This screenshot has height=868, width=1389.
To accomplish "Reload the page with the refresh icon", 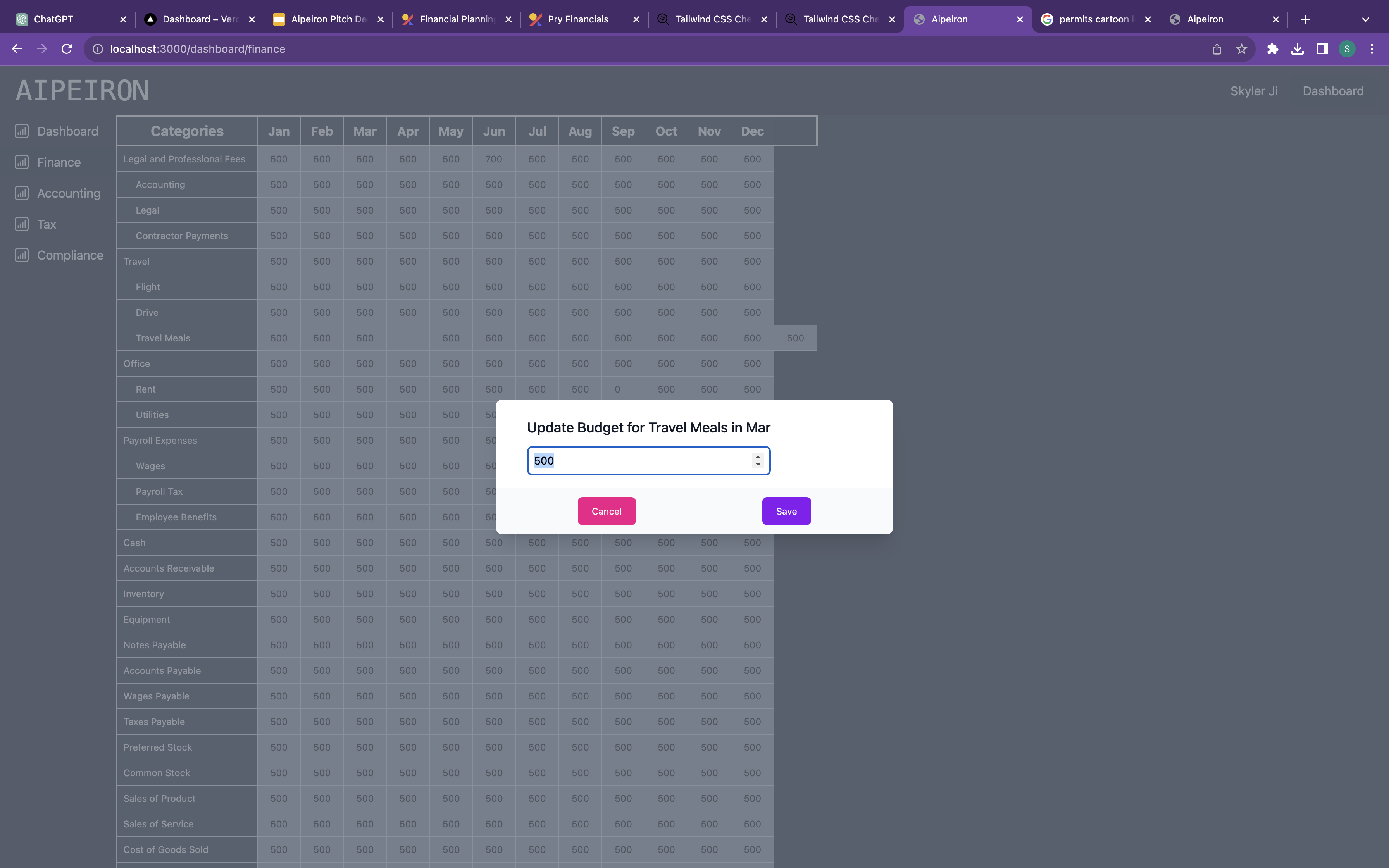I will [x=67, y=49].
